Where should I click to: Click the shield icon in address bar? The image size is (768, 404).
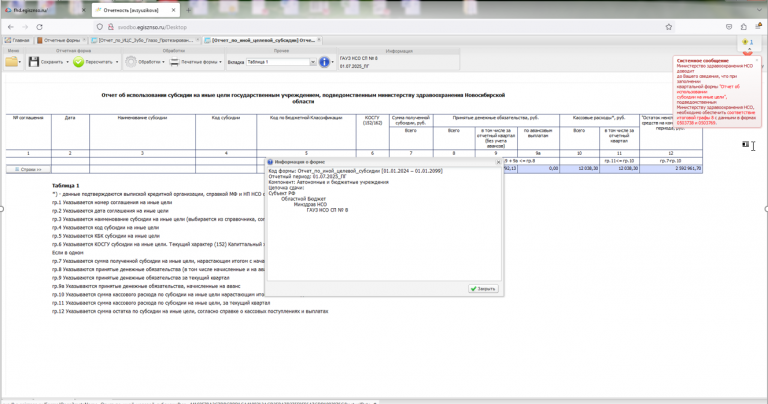(100, 27)
